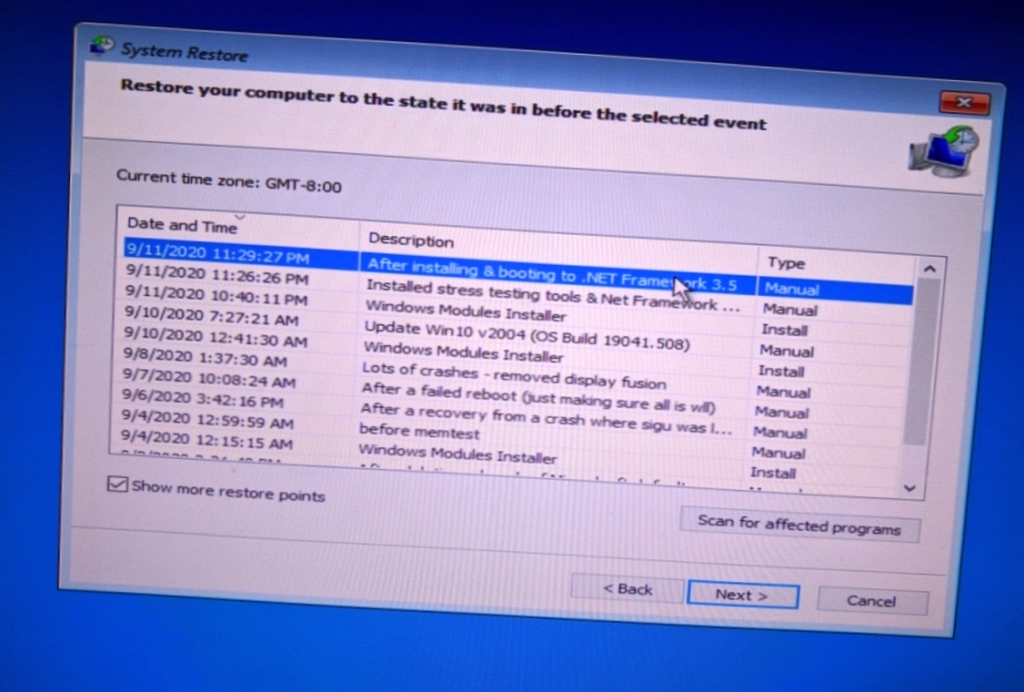
Task: Click 'After installing & booting to .NET Framework' description
Action: click(552, 274)
